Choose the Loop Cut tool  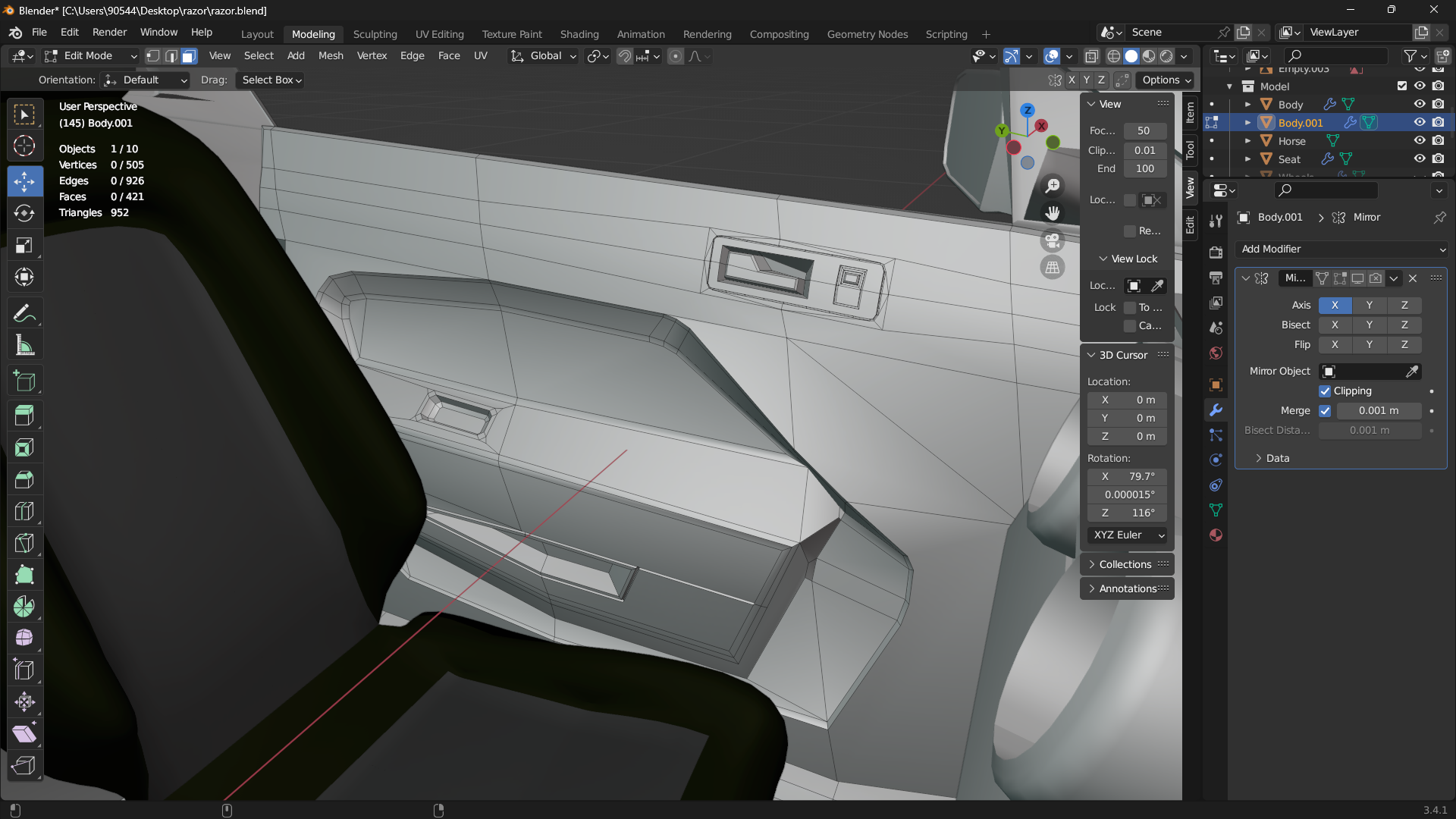coord(24,512)
